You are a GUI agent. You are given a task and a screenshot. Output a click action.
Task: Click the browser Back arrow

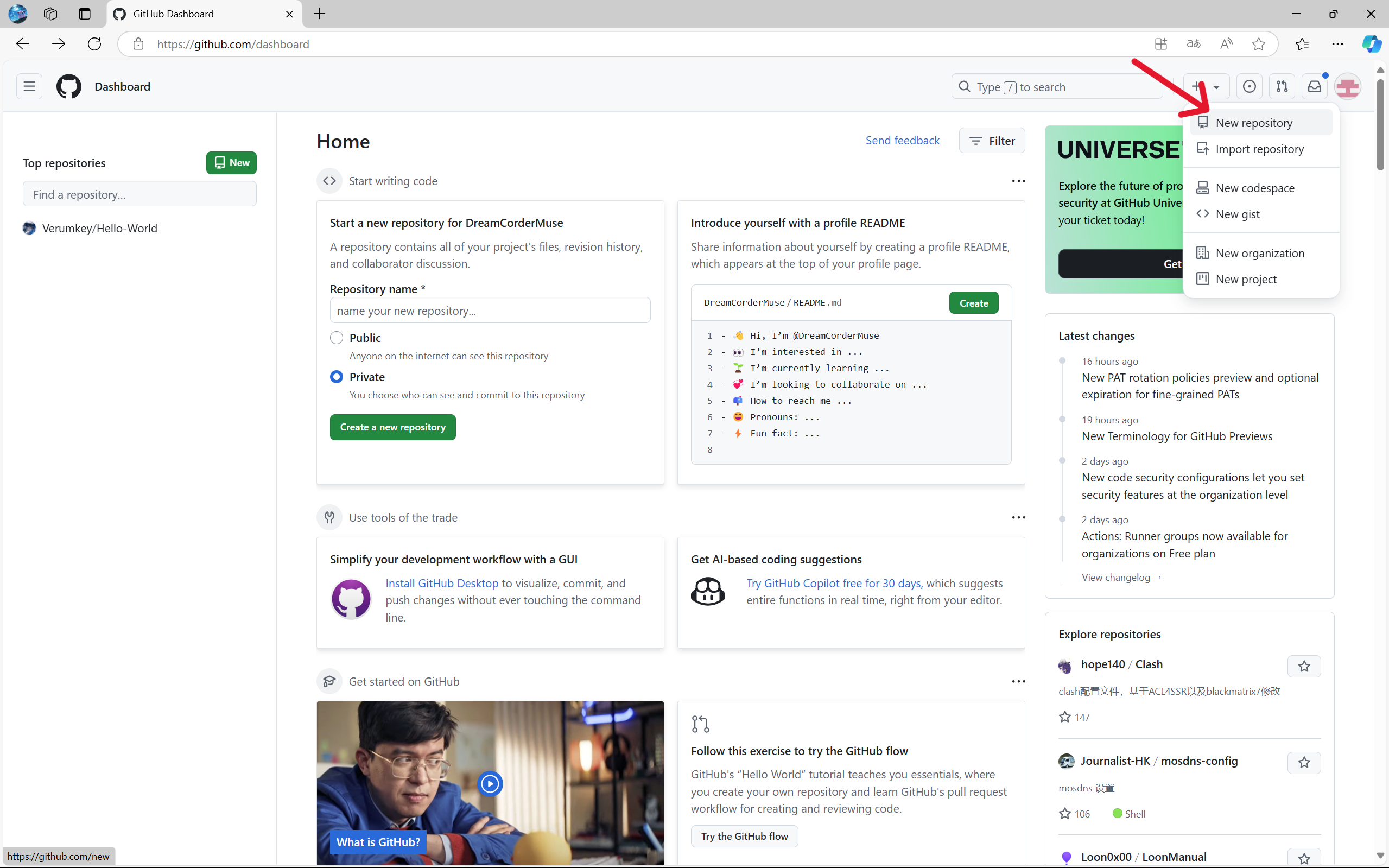pyautogui.click(x=22, y=44)
